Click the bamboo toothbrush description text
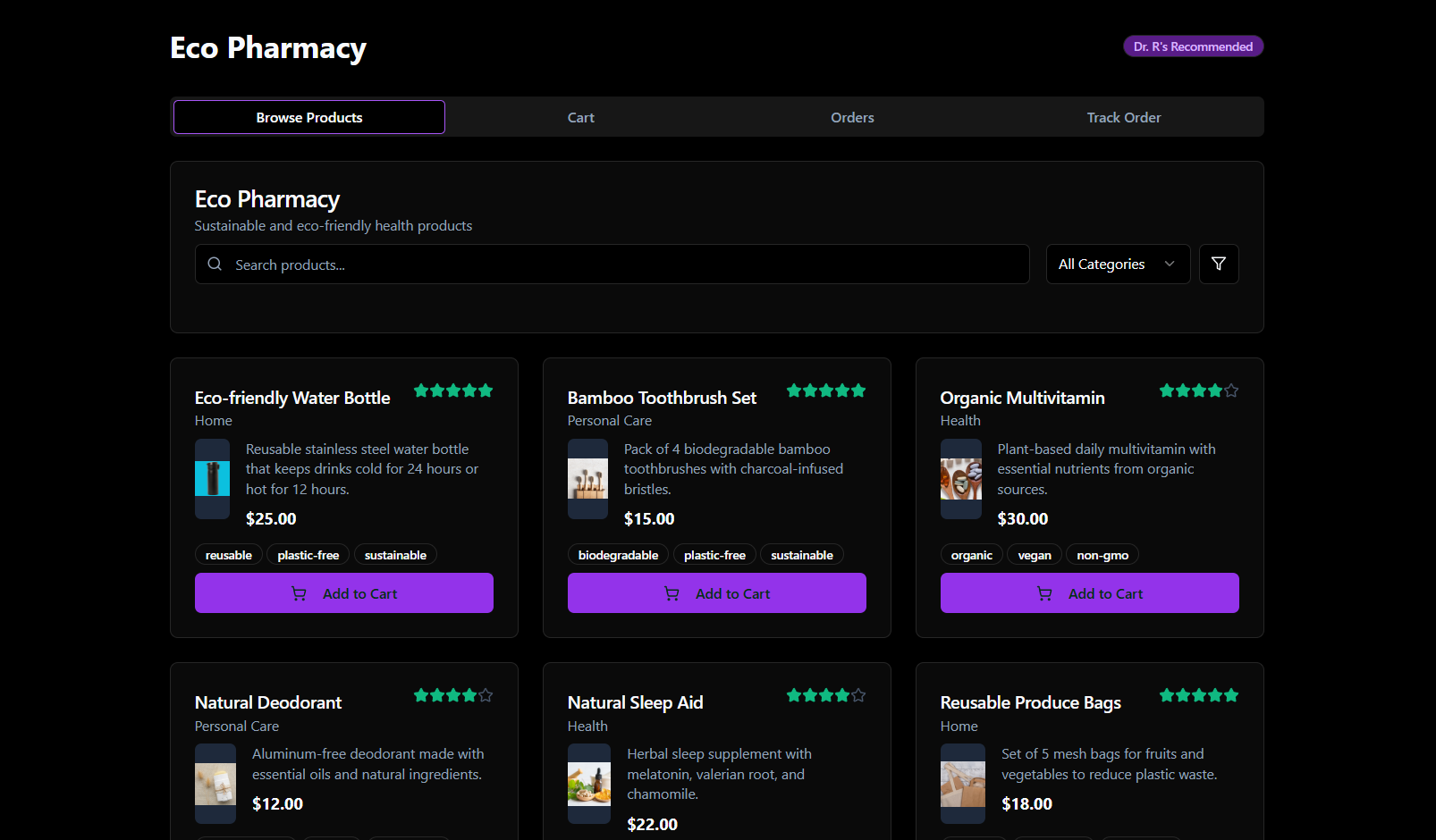1436x840 pixels. pos(733,469)
